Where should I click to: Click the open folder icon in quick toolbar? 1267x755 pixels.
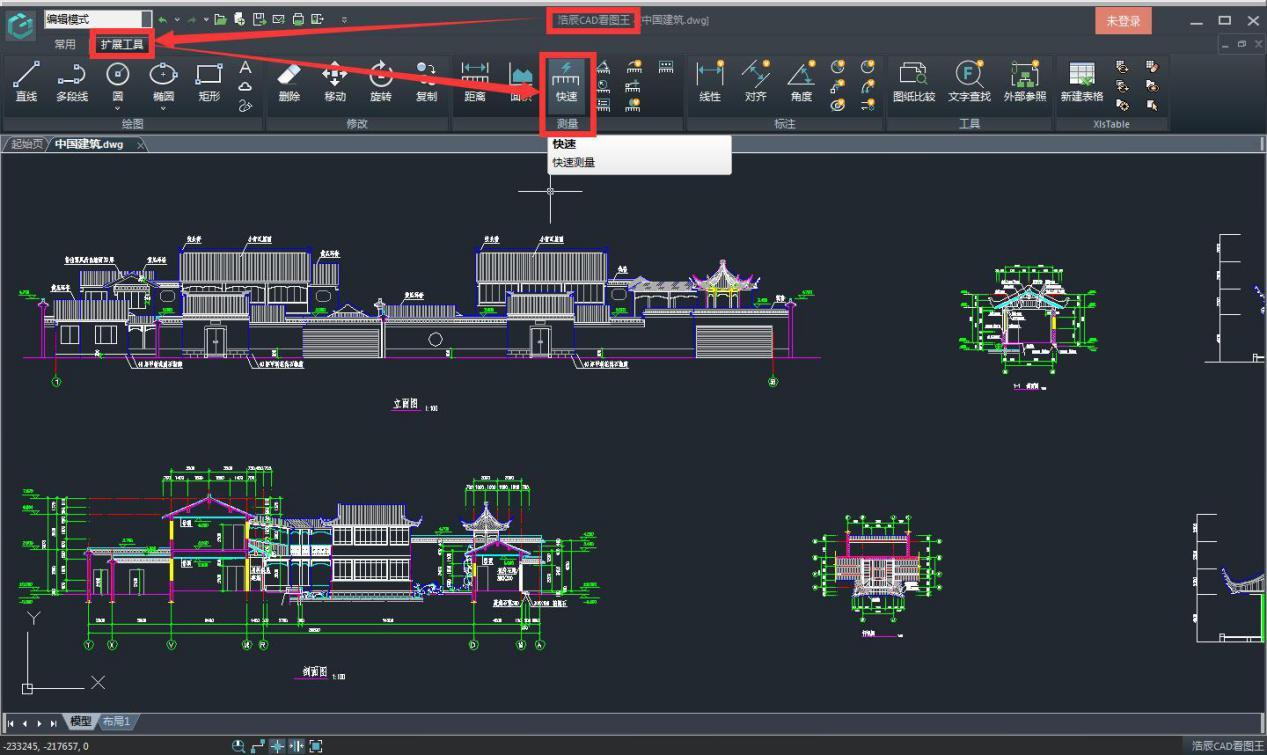point(220,19)
